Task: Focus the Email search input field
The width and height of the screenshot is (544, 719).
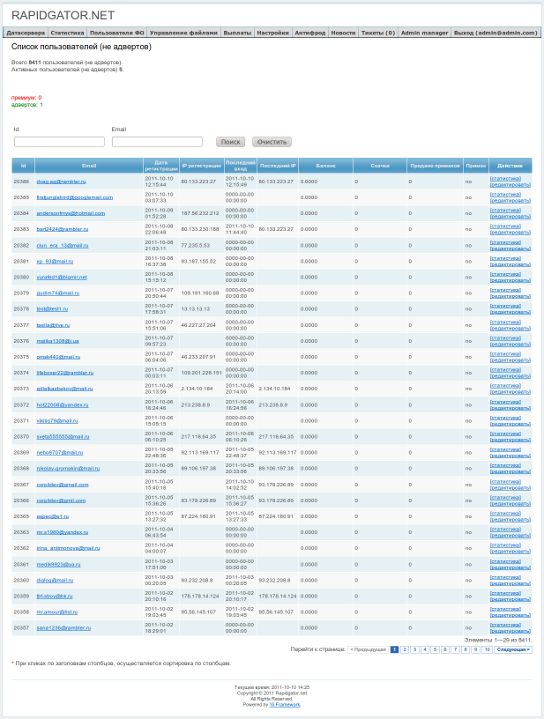Action: [157, 142]
